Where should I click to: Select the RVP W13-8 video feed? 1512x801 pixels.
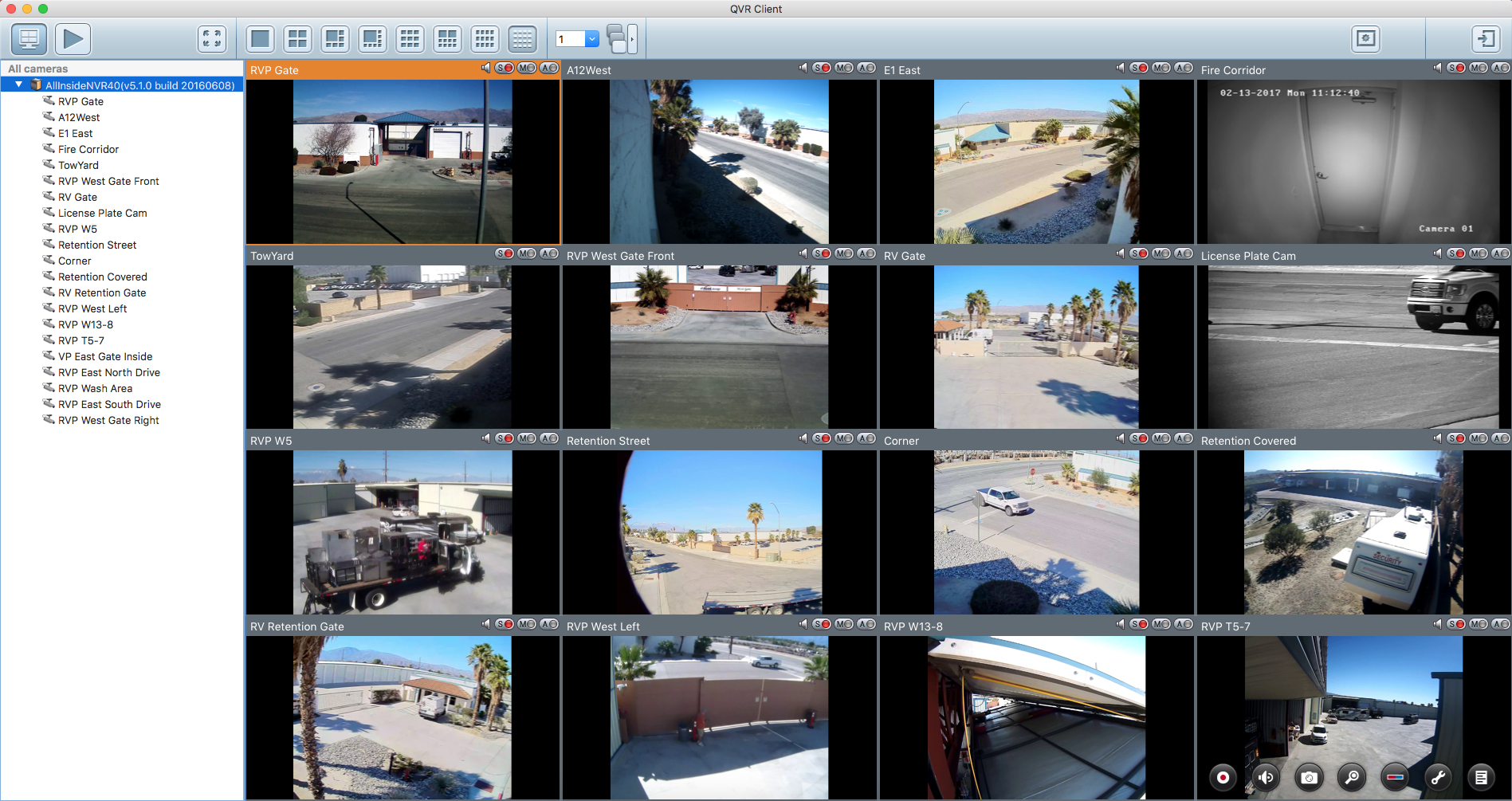pyautogui.click(x=1037, y=717)
